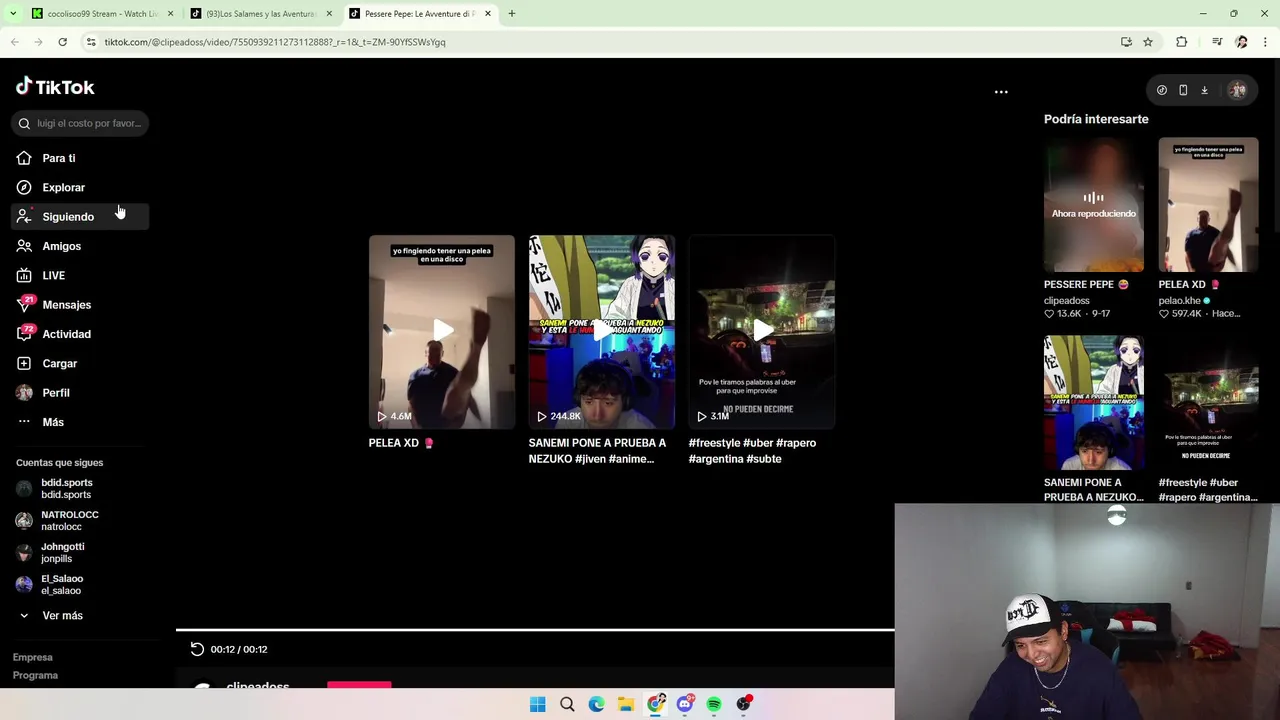
Task: Play the PELEA XD video thumbnail
Action: coord(441,331)
